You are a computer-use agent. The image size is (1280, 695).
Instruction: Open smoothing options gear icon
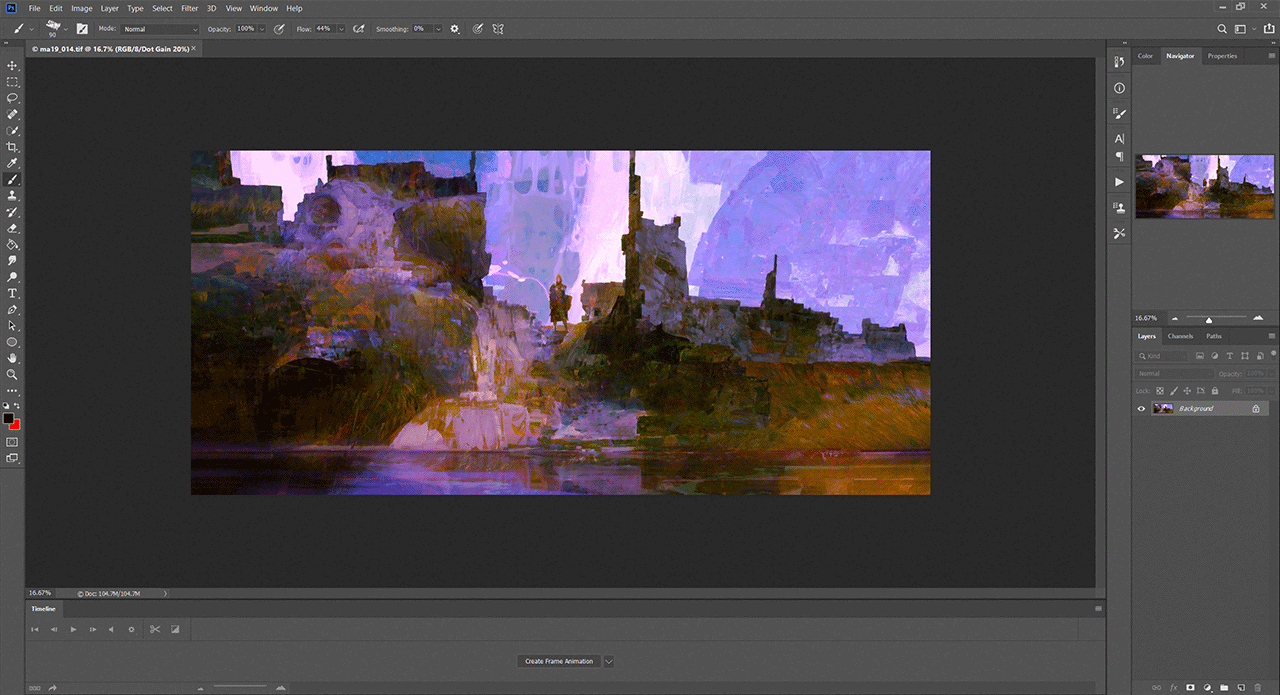tap(455, 29)
